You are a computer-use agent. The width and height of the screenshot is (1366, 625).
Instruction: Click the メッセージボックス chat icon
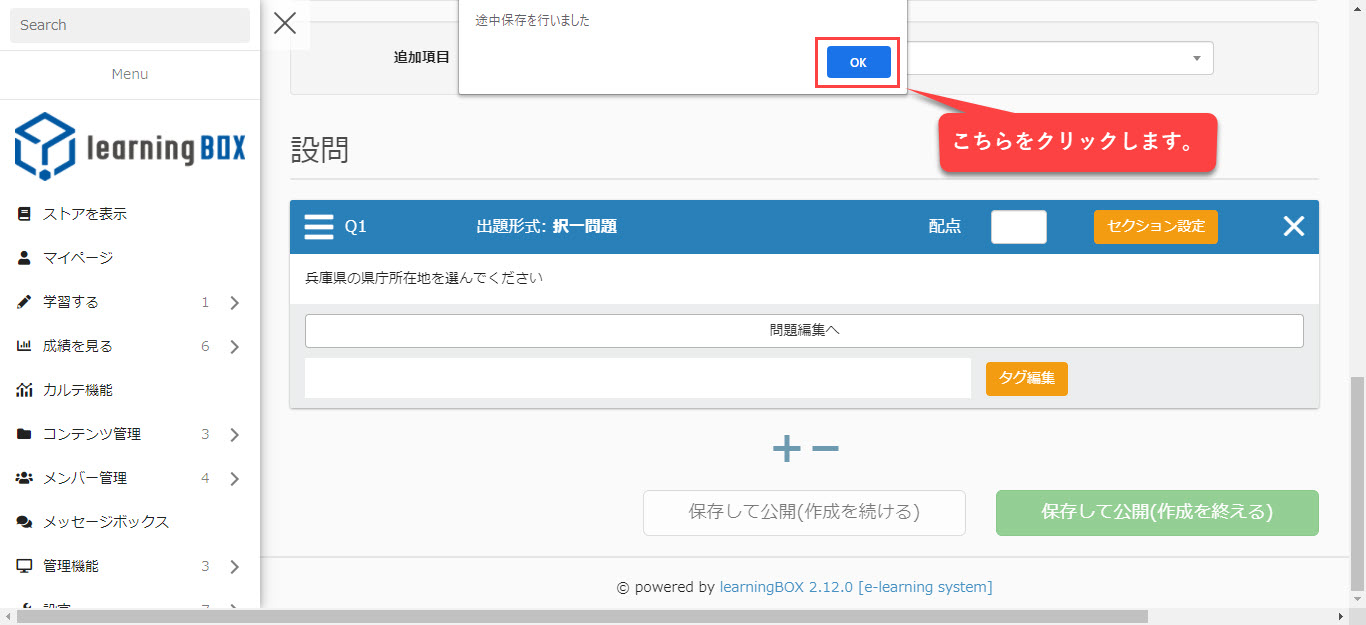24,522
